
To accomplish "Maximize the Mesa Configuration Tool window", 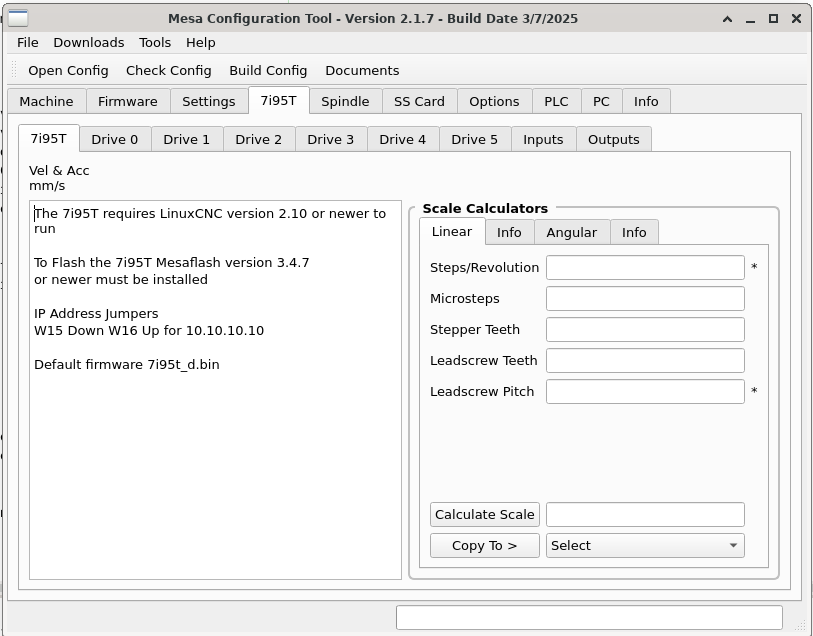I will point(773,19).
